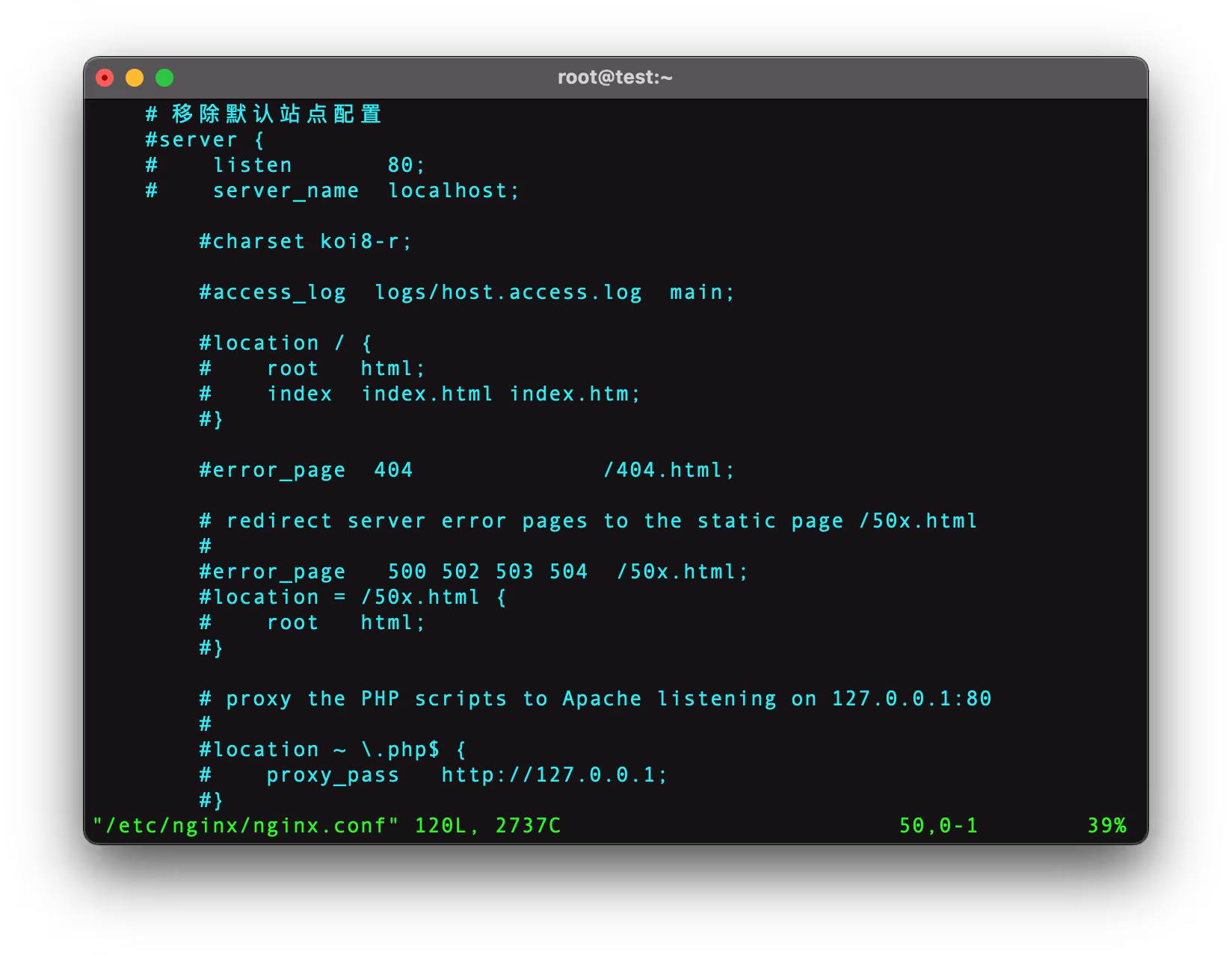Place cursor on '#server {' line
This screenshot has width=1232, height=955.
(x=205, y=140)
